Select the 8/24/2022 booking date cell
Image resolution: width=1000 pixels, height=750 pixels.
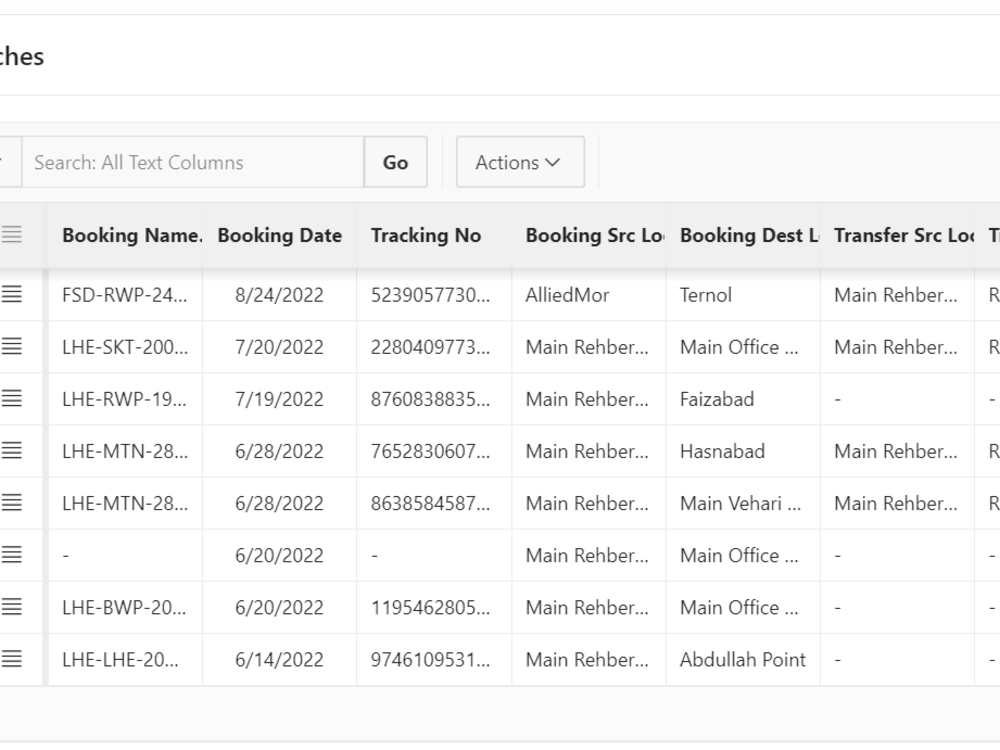pos(279,295)
